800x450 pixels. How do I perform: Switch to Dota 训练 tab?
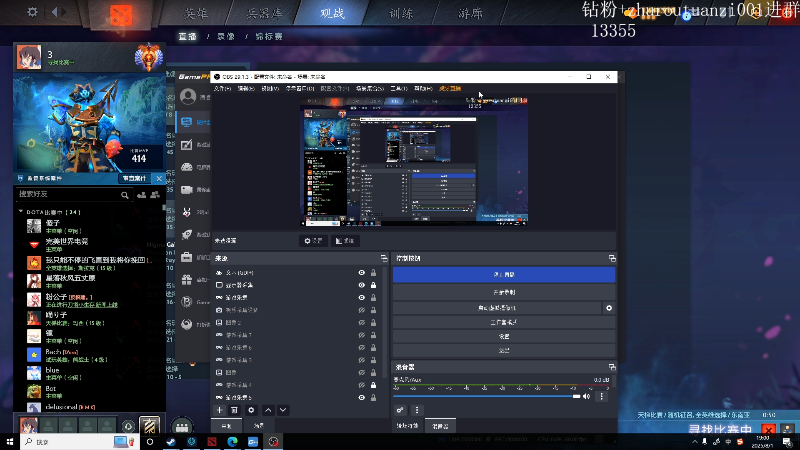[x=401, y=13]
